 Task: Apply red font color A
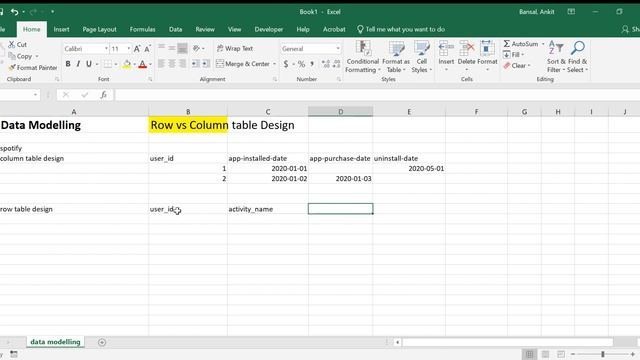(142, 64)
